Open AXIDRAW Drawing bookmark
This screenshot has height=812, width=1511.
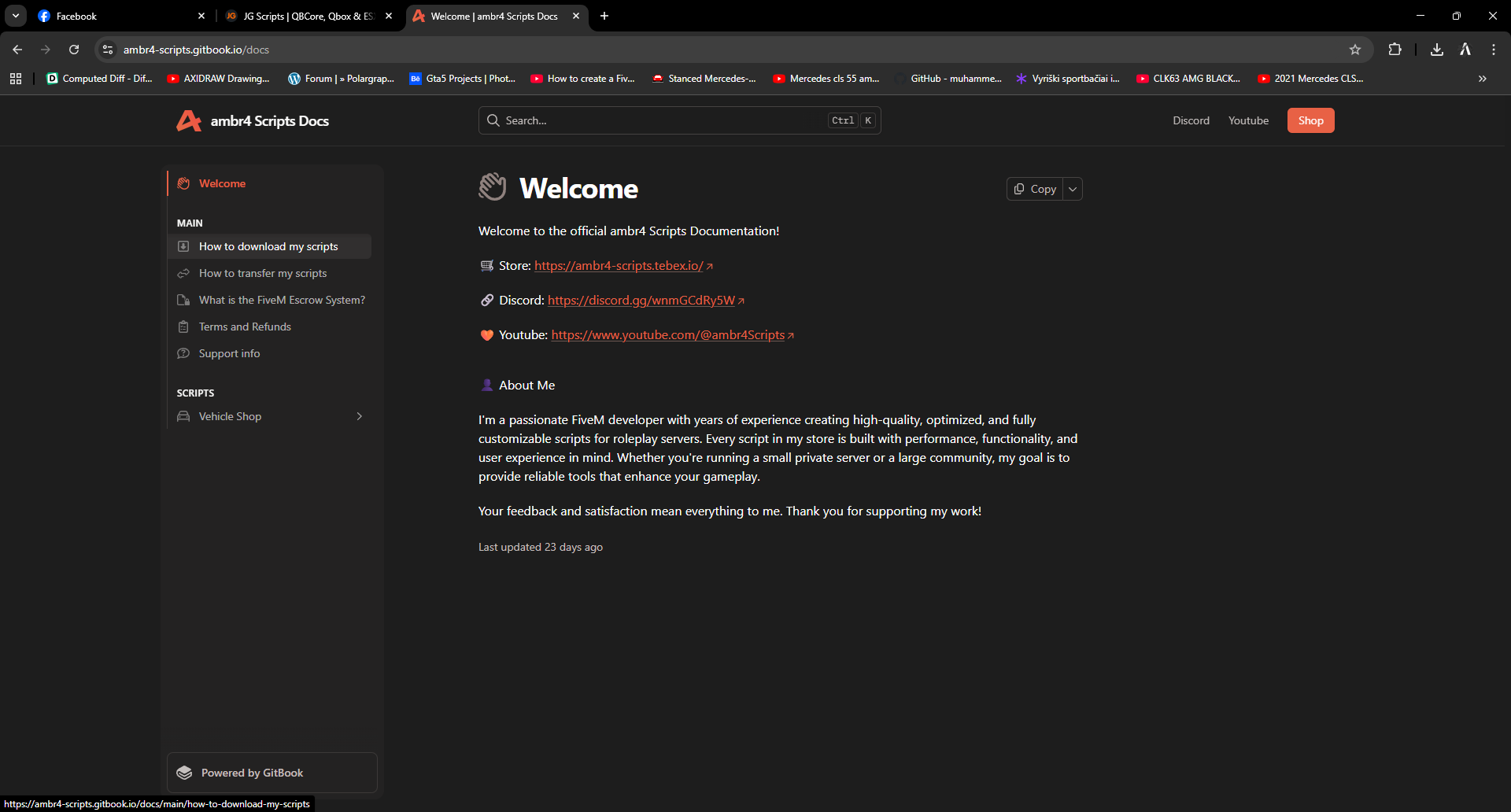(x=218, y=79)
